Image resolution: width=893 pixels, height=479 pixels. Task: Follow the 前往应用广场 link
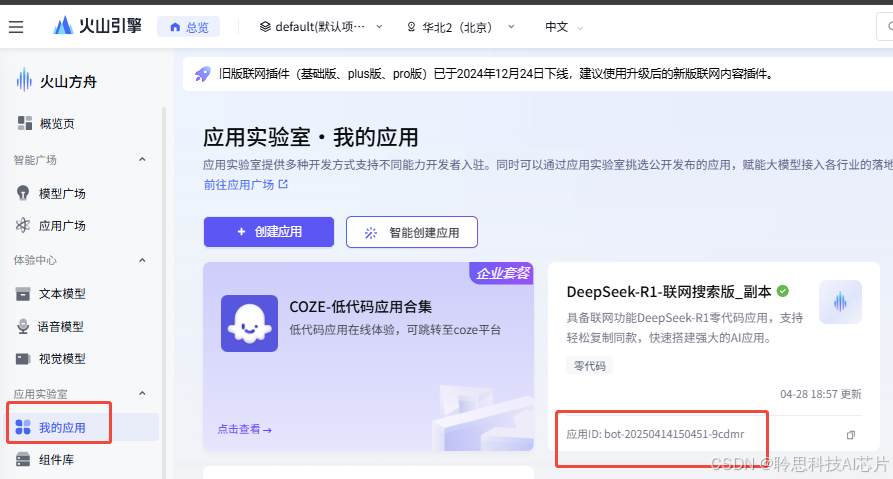(239, 185)
